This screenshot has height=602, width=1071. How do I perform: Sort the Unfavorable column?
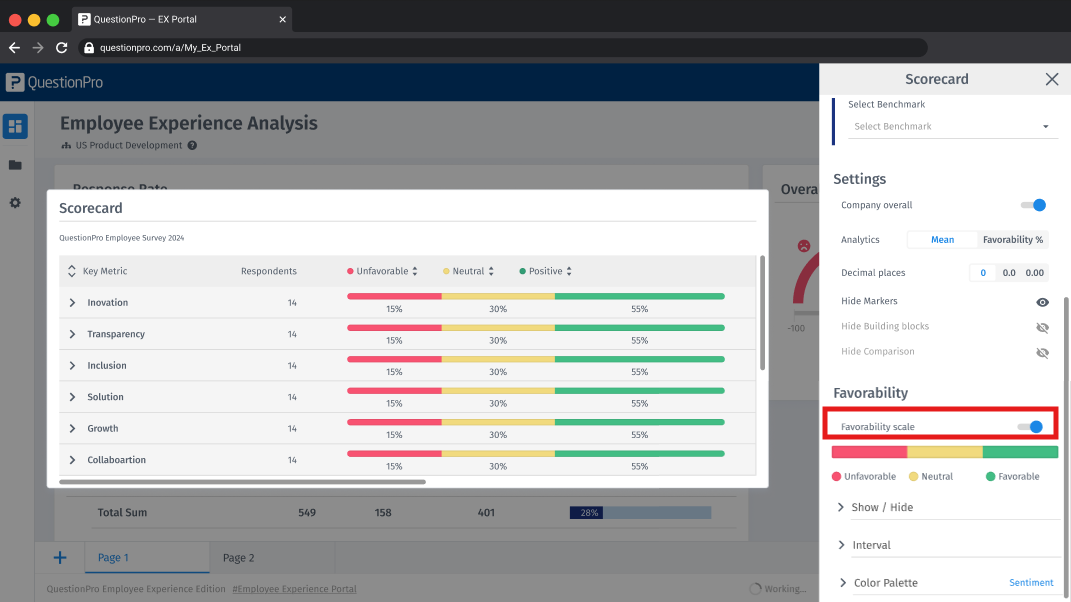[415, 271]
